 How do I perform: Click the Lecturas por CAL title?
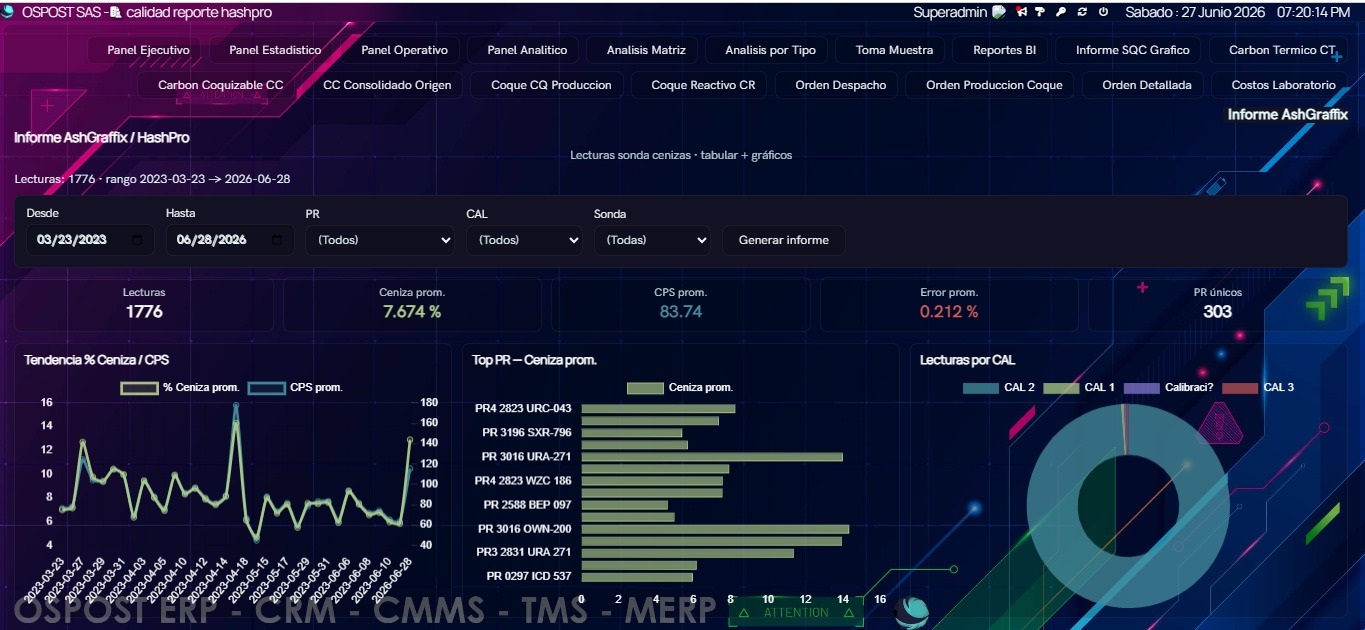967,360
